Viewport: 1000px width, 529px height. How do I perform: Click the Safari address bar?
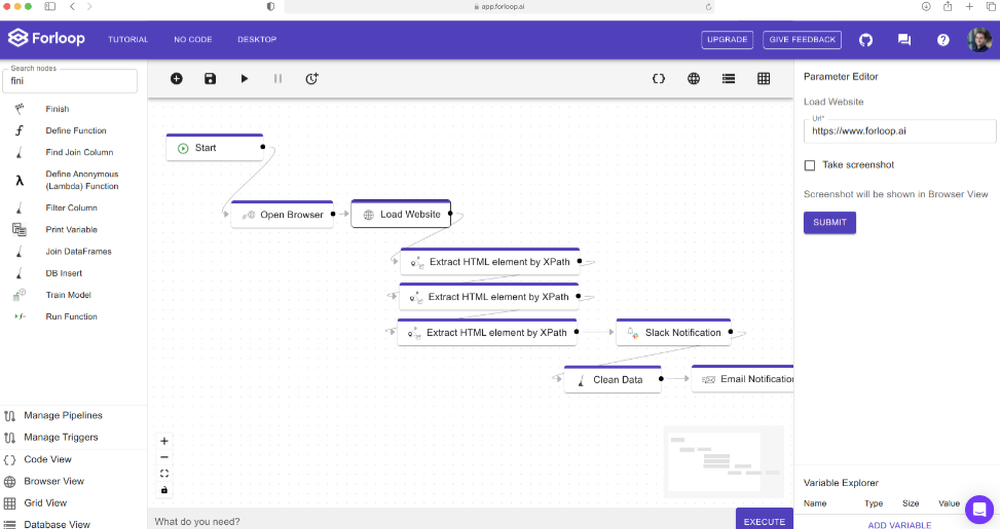coord(499,6)
